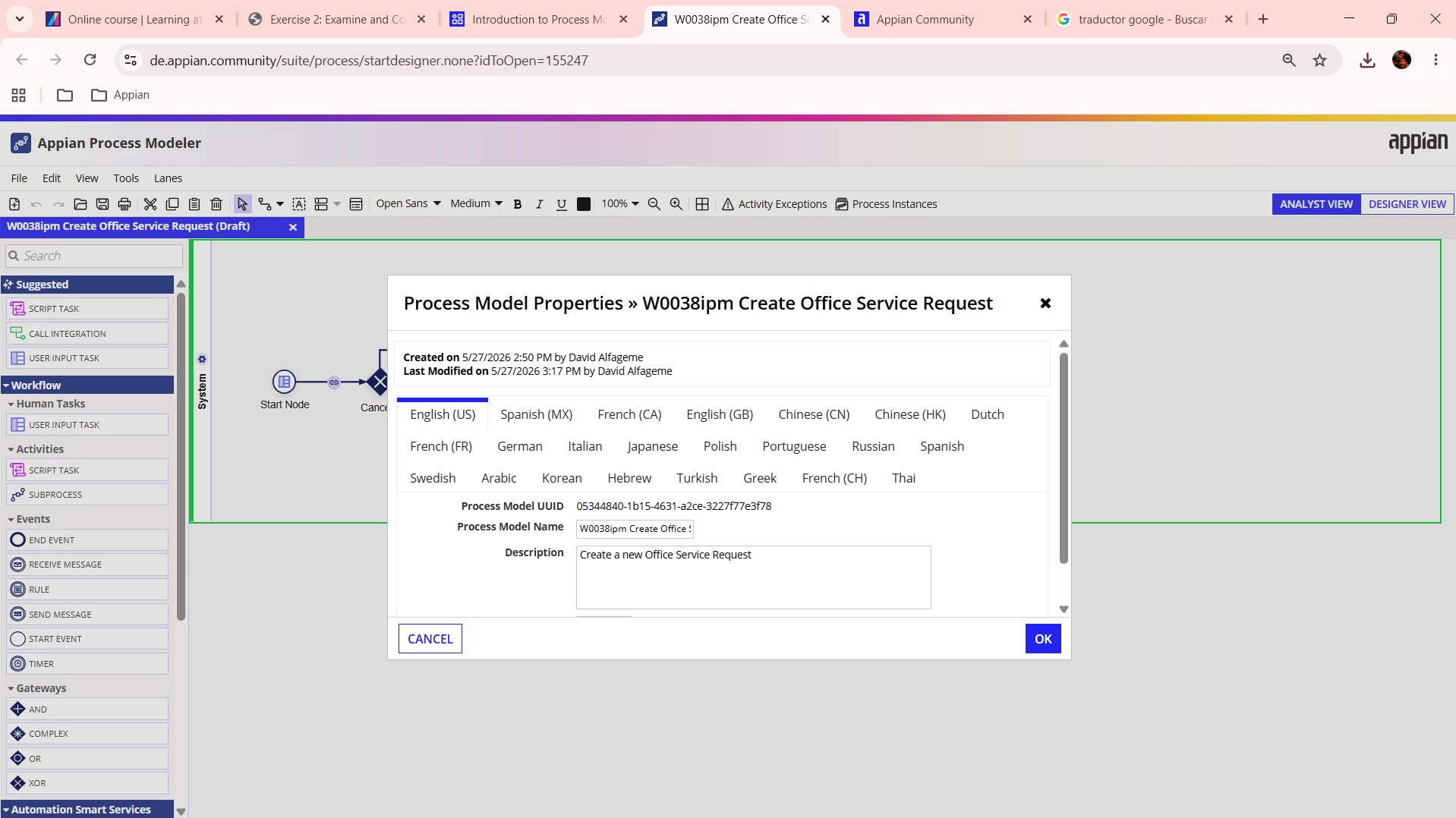Viewport: 1456px width, 818px height.
Task: Select Call Integration node in palette
Action: tap(87, 334)
